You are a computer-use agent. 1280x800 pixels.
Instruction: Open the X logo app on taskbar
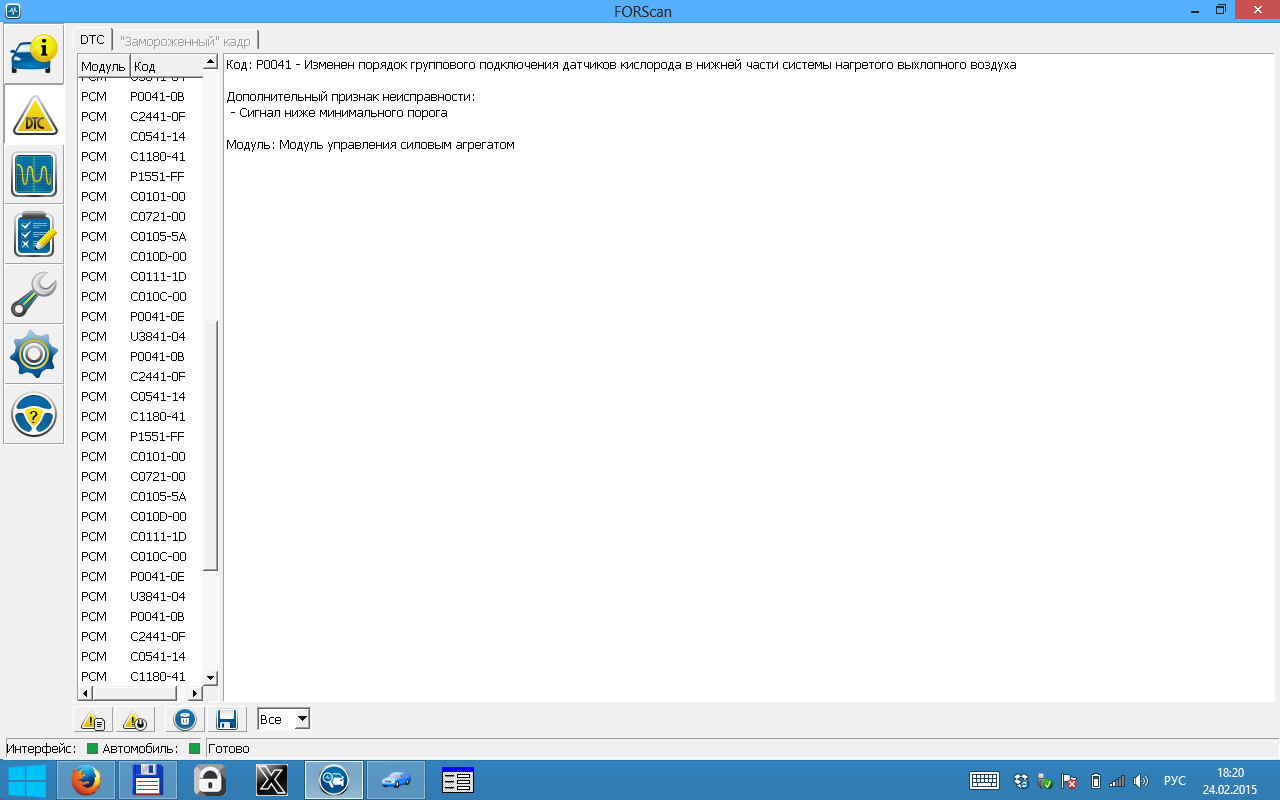pos(272,780)
